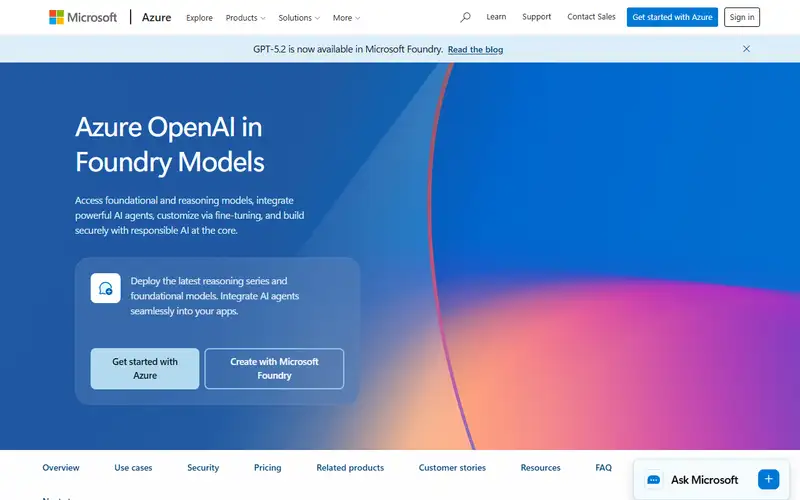Expand Ask Microsoft with plus button

click(x=768, y=479)
